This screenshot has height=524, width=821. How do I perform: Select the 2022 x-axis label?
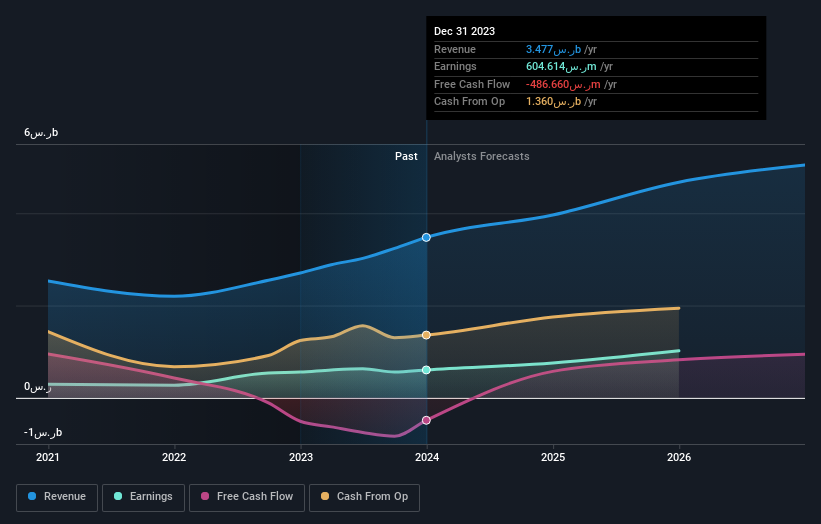[174, 457]
